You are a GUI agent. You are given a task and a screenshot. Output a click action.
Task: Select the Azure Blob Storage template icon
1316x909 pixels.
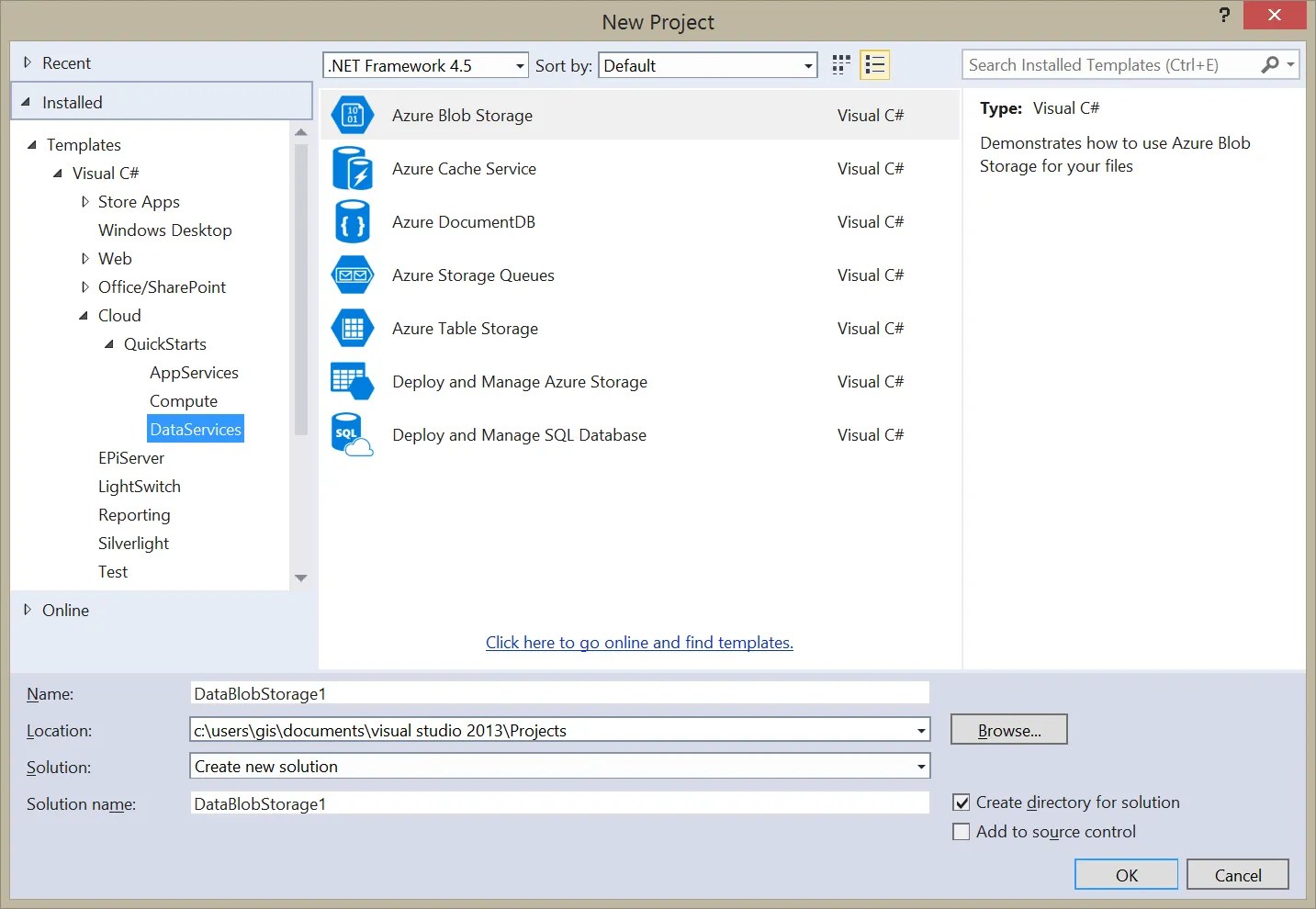click(353, 116)
